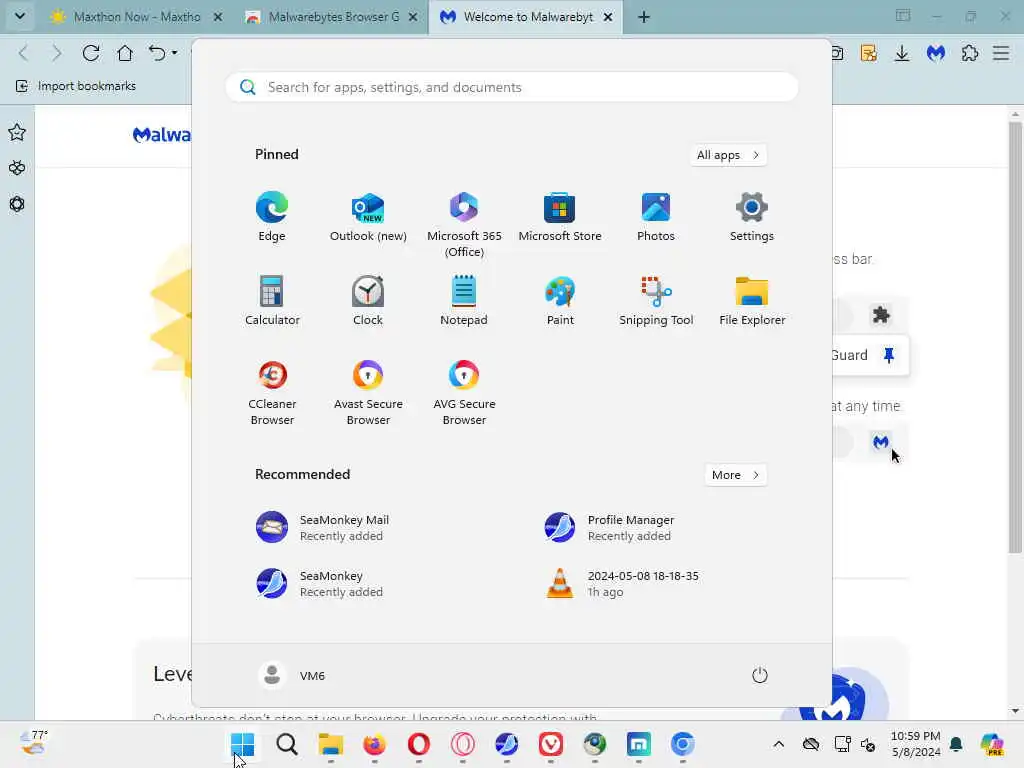Open Maxthon taskbar icon
Viewport: 1024px width, 768px height.
638,744
